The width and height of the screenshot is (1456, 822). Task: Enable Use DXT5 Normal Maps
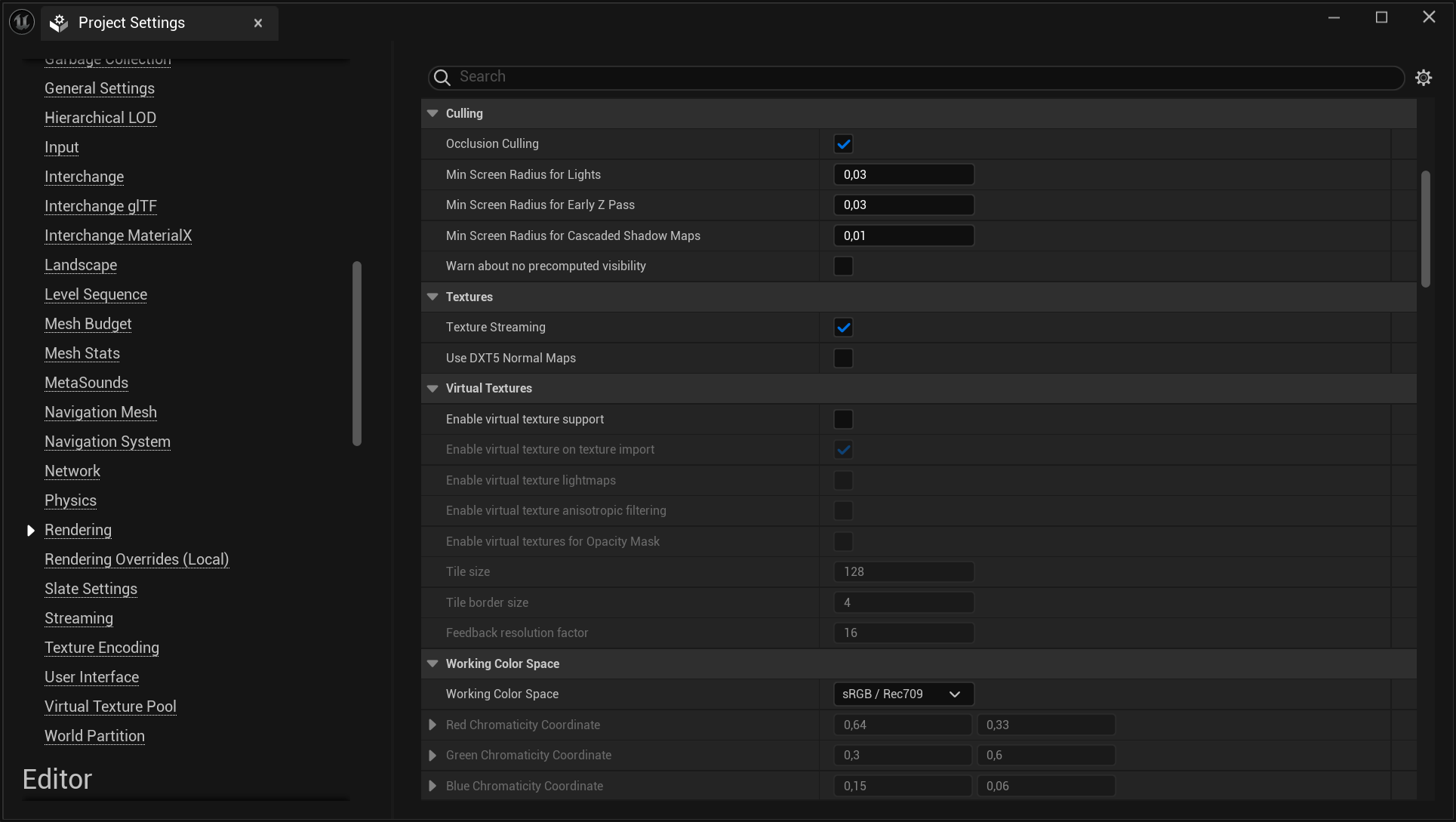click(843, 358)
